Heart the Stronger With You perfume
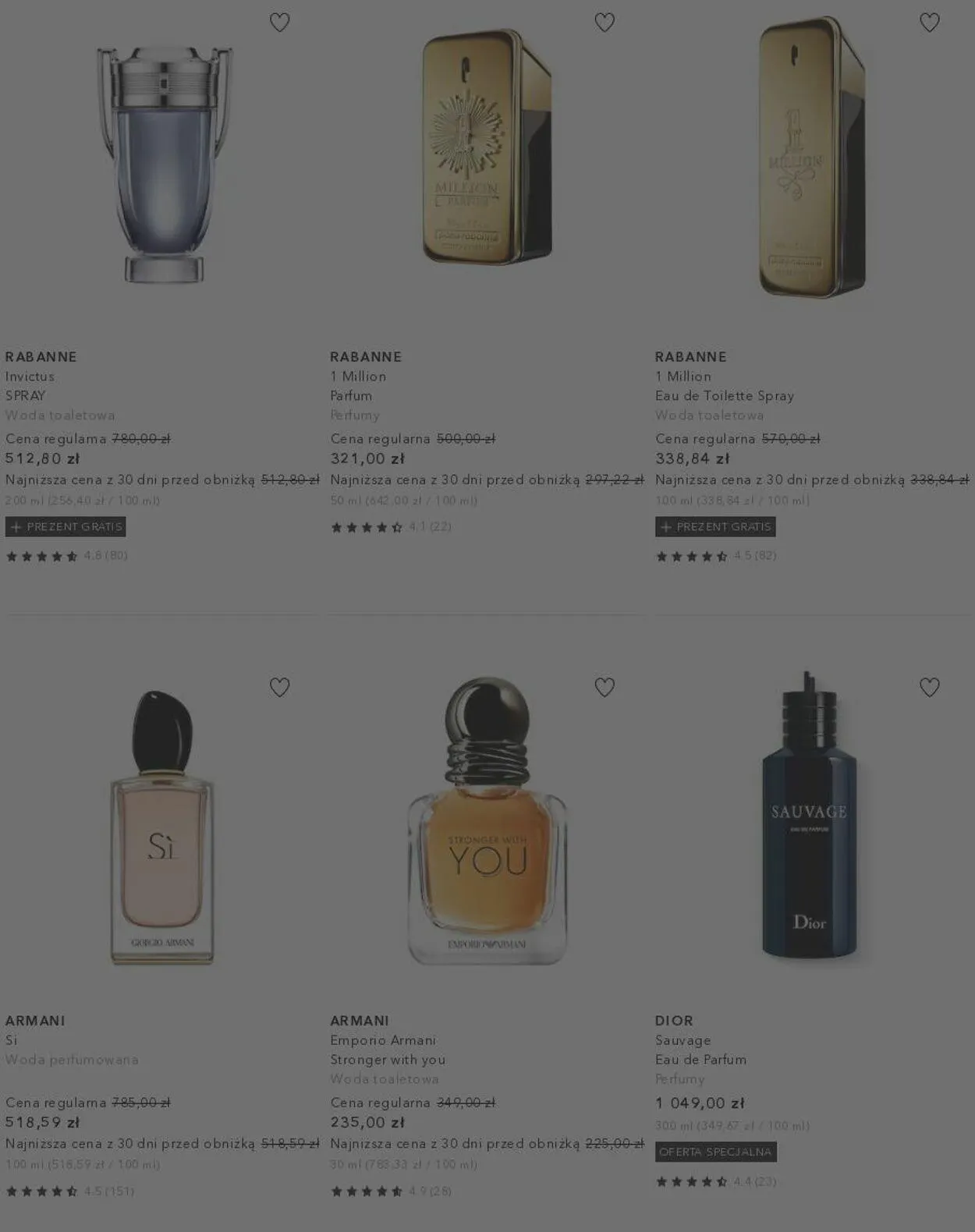 tap(604, 687)
